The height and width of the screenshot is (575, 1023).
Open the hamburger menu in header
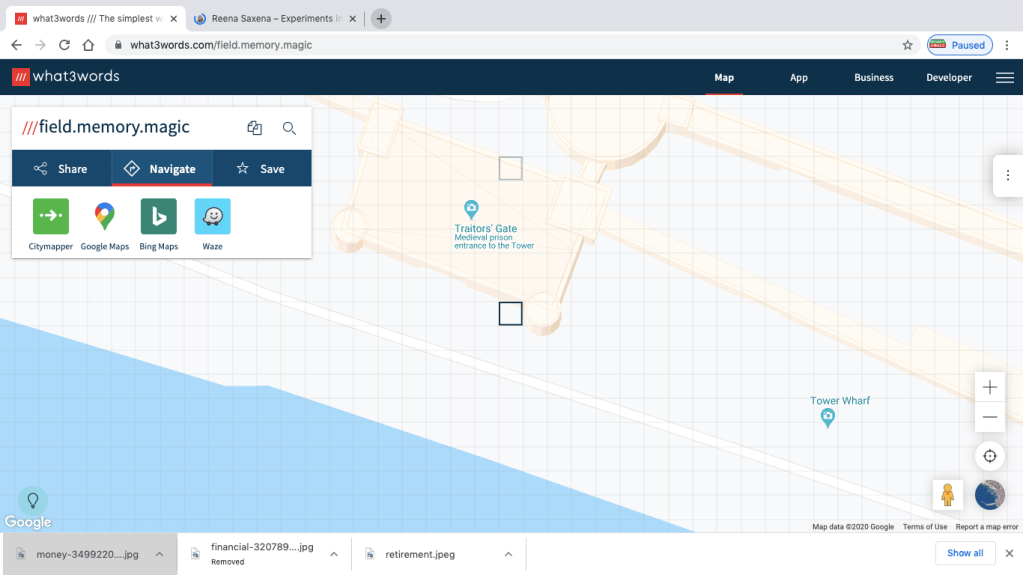tap(1004, 78)
